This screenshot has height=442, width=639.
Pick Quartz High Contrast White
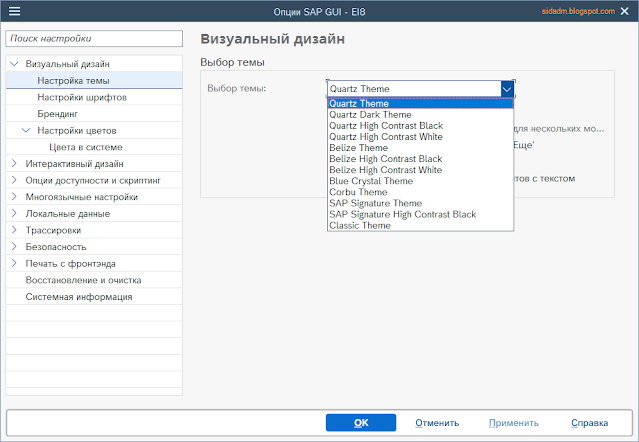420,137
